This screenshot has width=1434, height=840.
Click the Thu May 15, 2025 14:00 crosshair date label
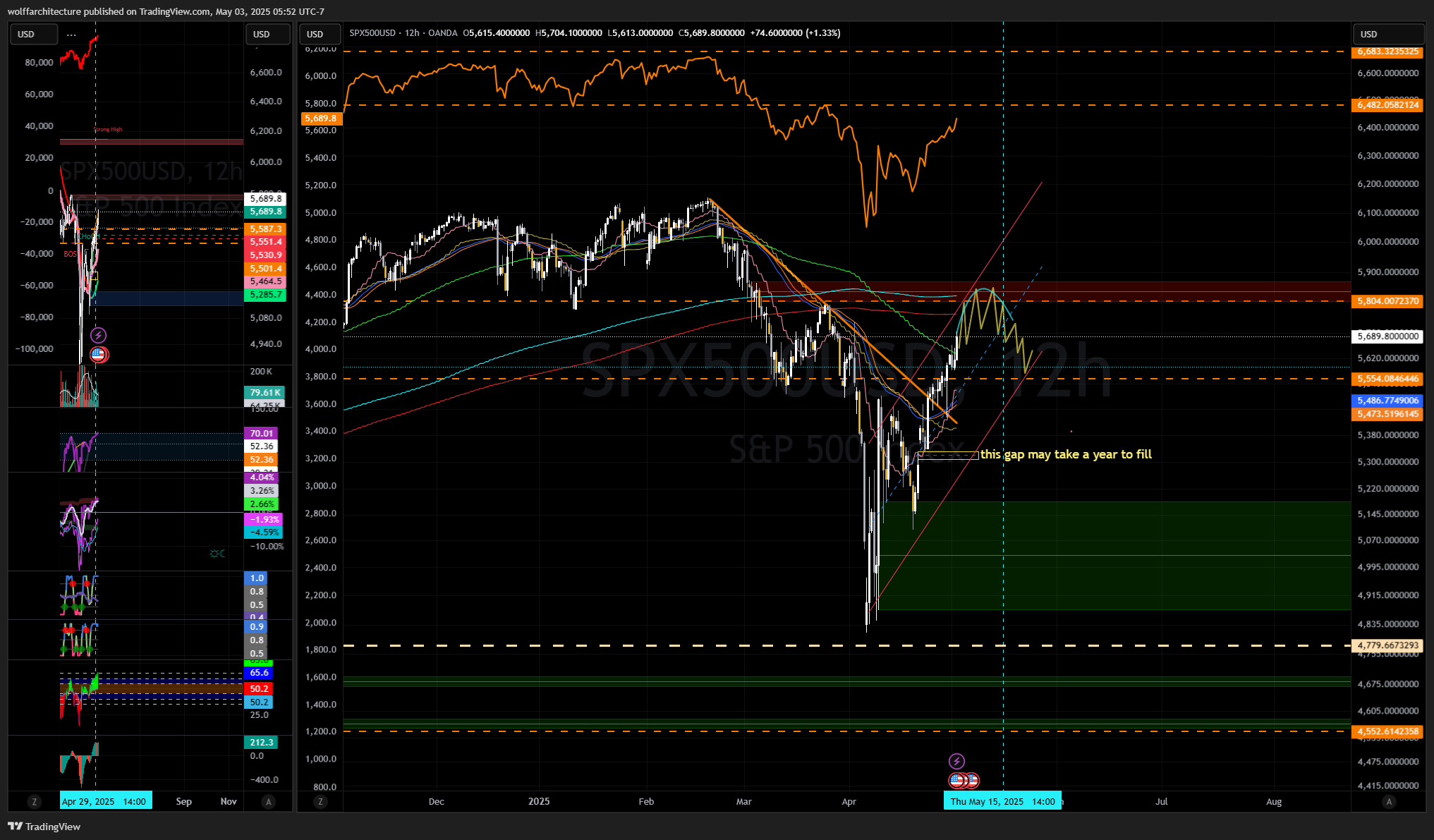(x=1002, y=802)
